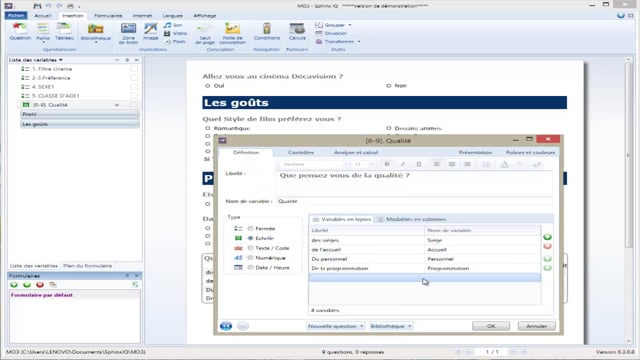Screen dimensions: 640x360
Task: Center the Libellé text
Action: (452, 164)
